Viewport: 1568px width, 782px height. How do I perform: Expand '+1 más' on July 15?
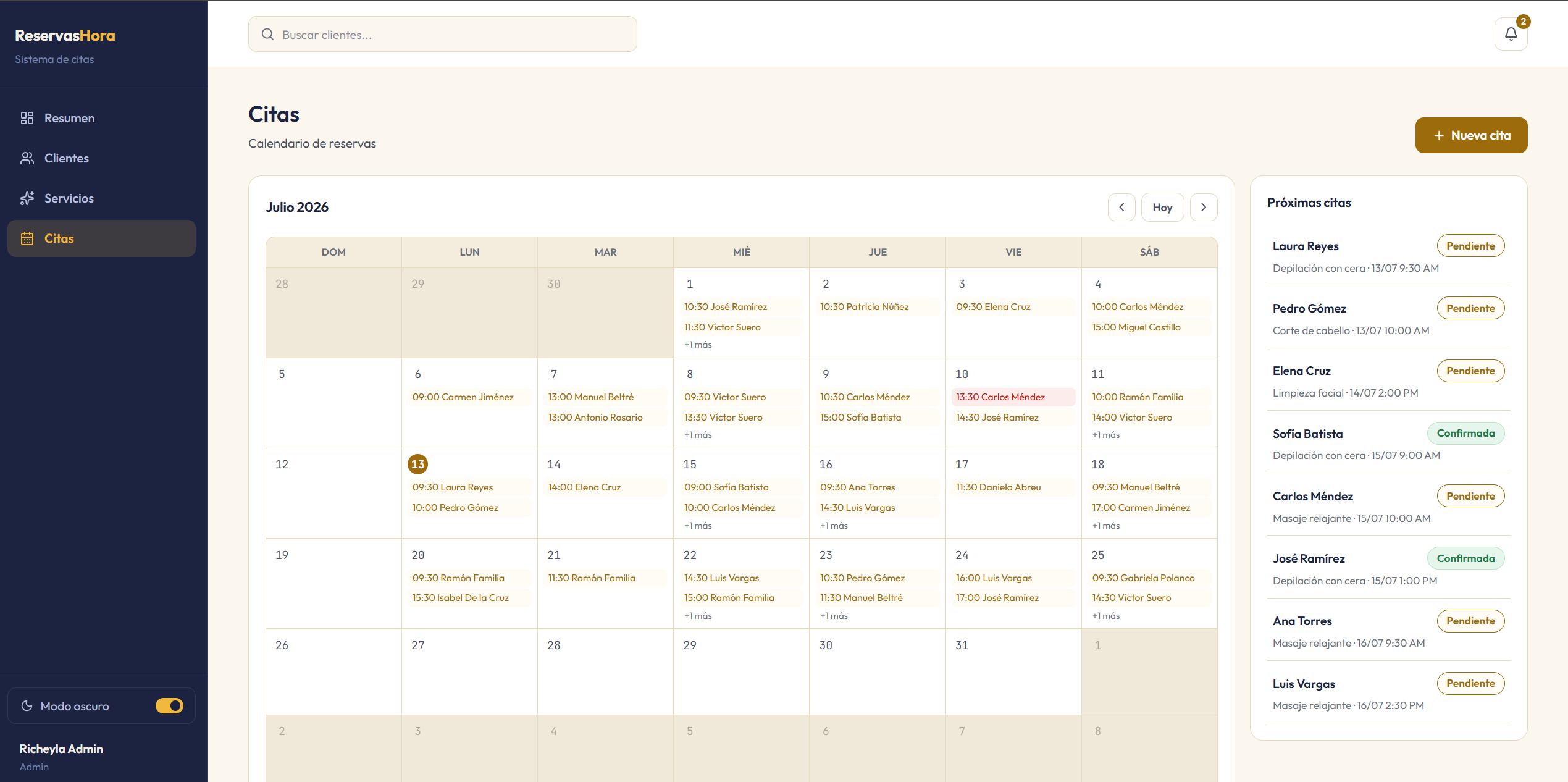click(698, 526)
